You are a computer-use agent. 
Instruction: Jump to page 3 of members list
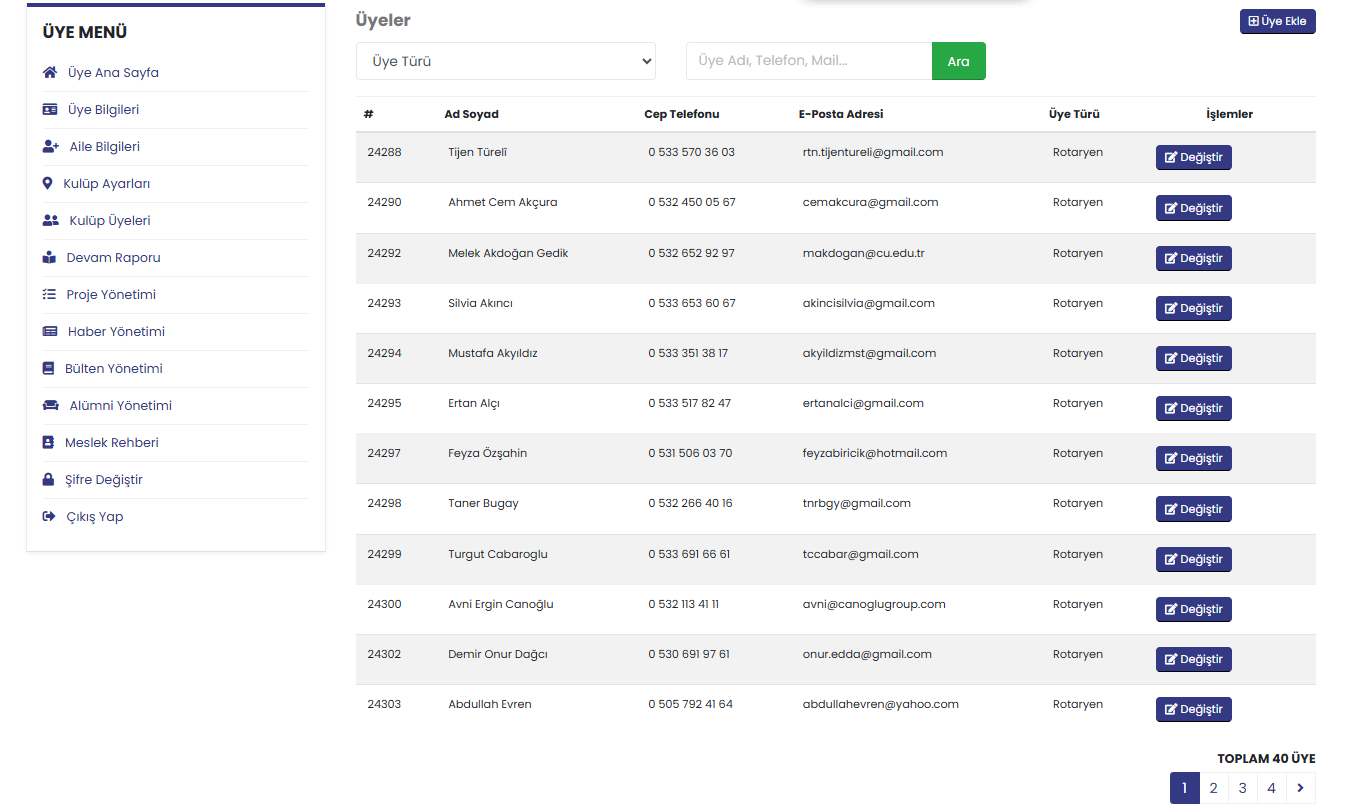[1242, 788]
